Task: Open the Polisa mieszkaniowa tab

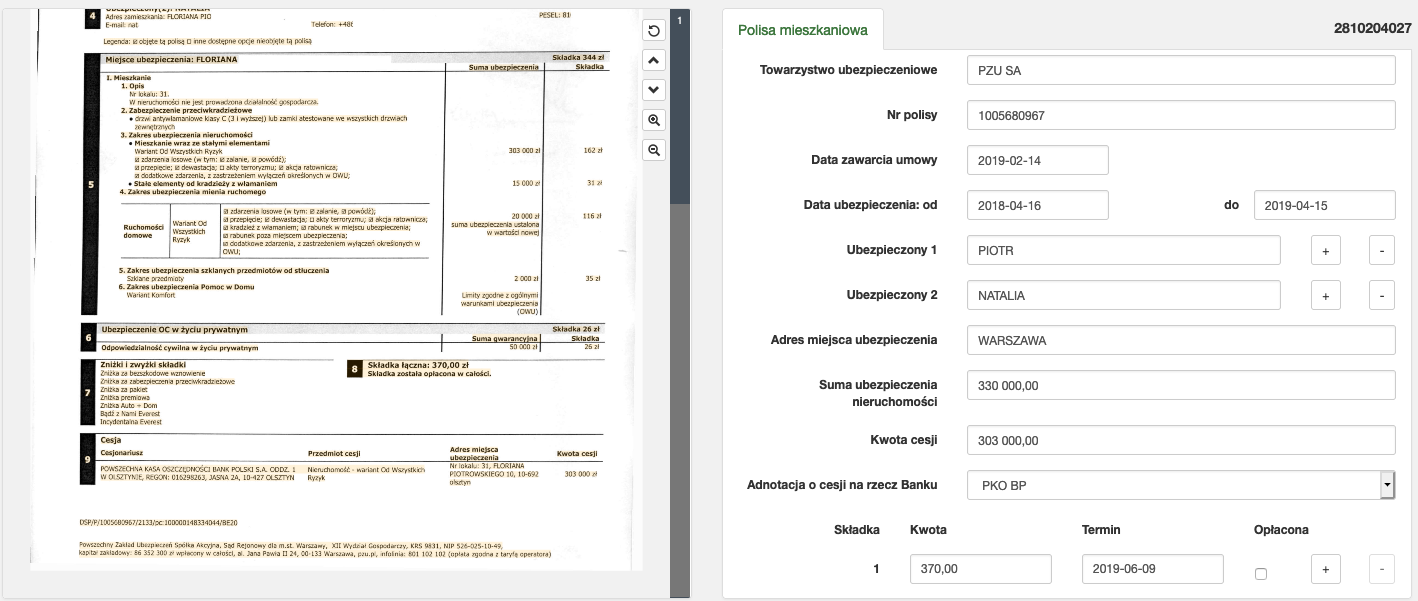Action: pyautogui.click(x=803, y=29)
